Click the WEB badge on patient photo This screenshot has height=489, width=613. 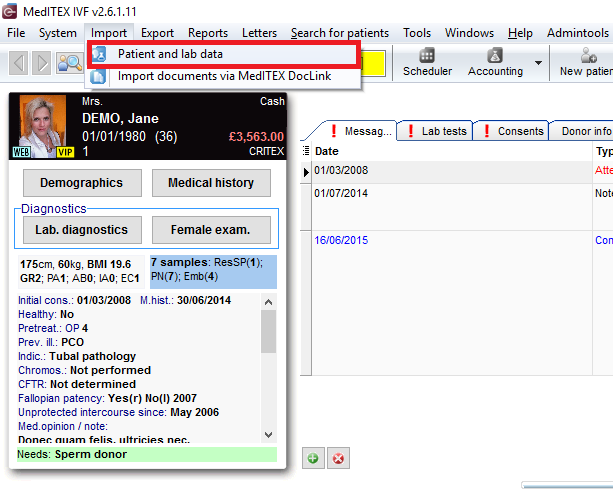click(21, 152)
